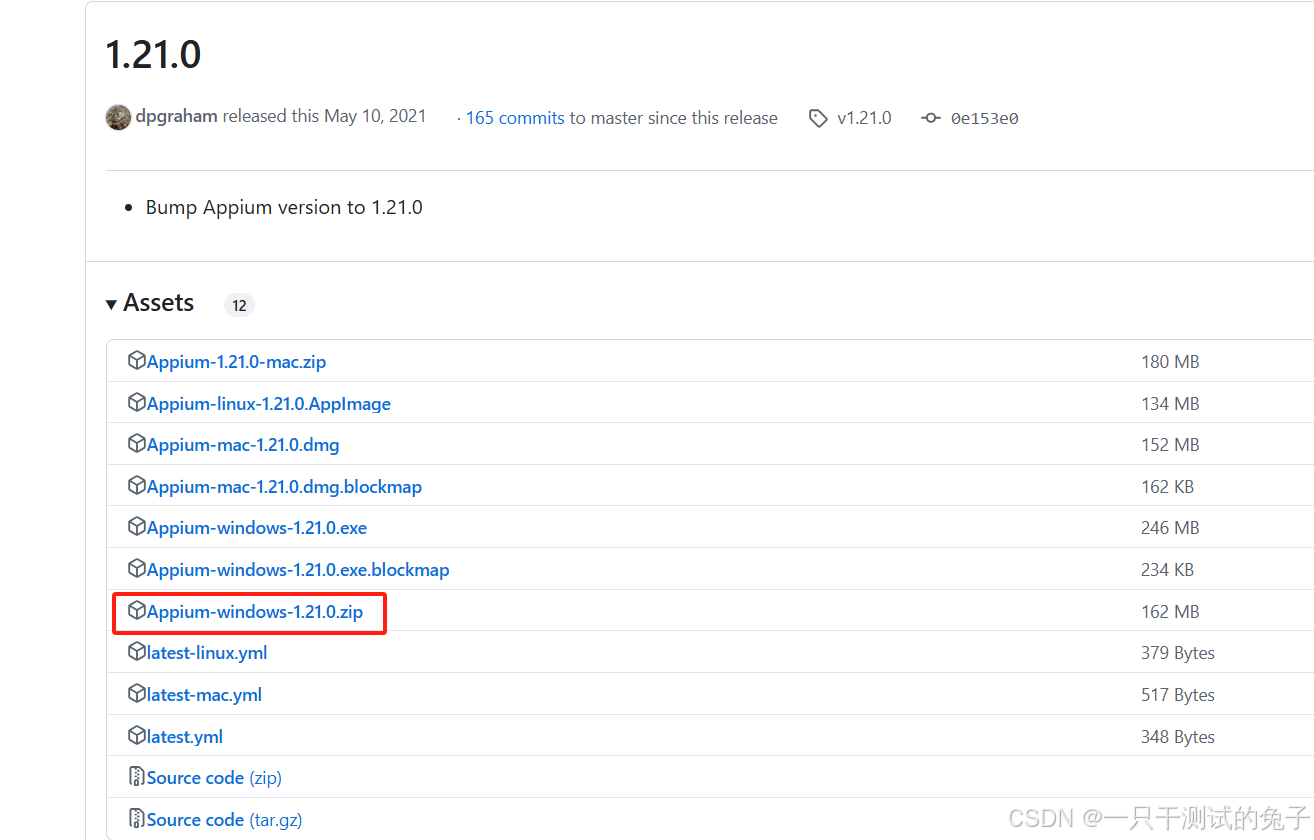
Task: Open dpgraham's user profile link
Action: 176,116
